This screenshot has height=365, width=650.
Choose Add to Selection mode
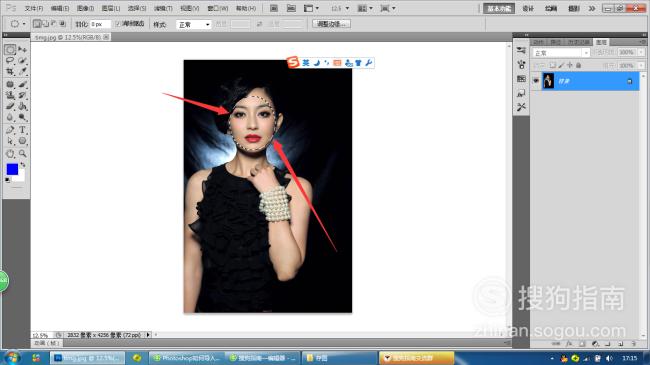[x=45, y=24]
